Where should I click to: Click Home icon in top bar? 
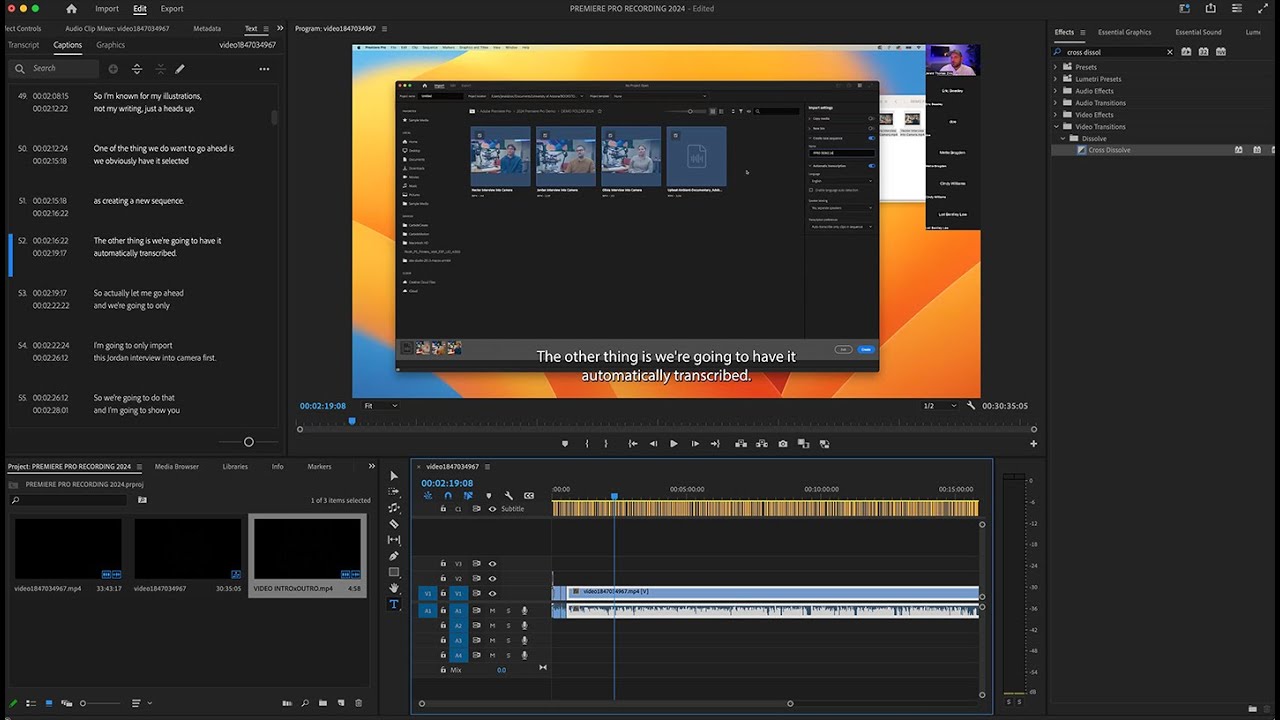point(71,9)
